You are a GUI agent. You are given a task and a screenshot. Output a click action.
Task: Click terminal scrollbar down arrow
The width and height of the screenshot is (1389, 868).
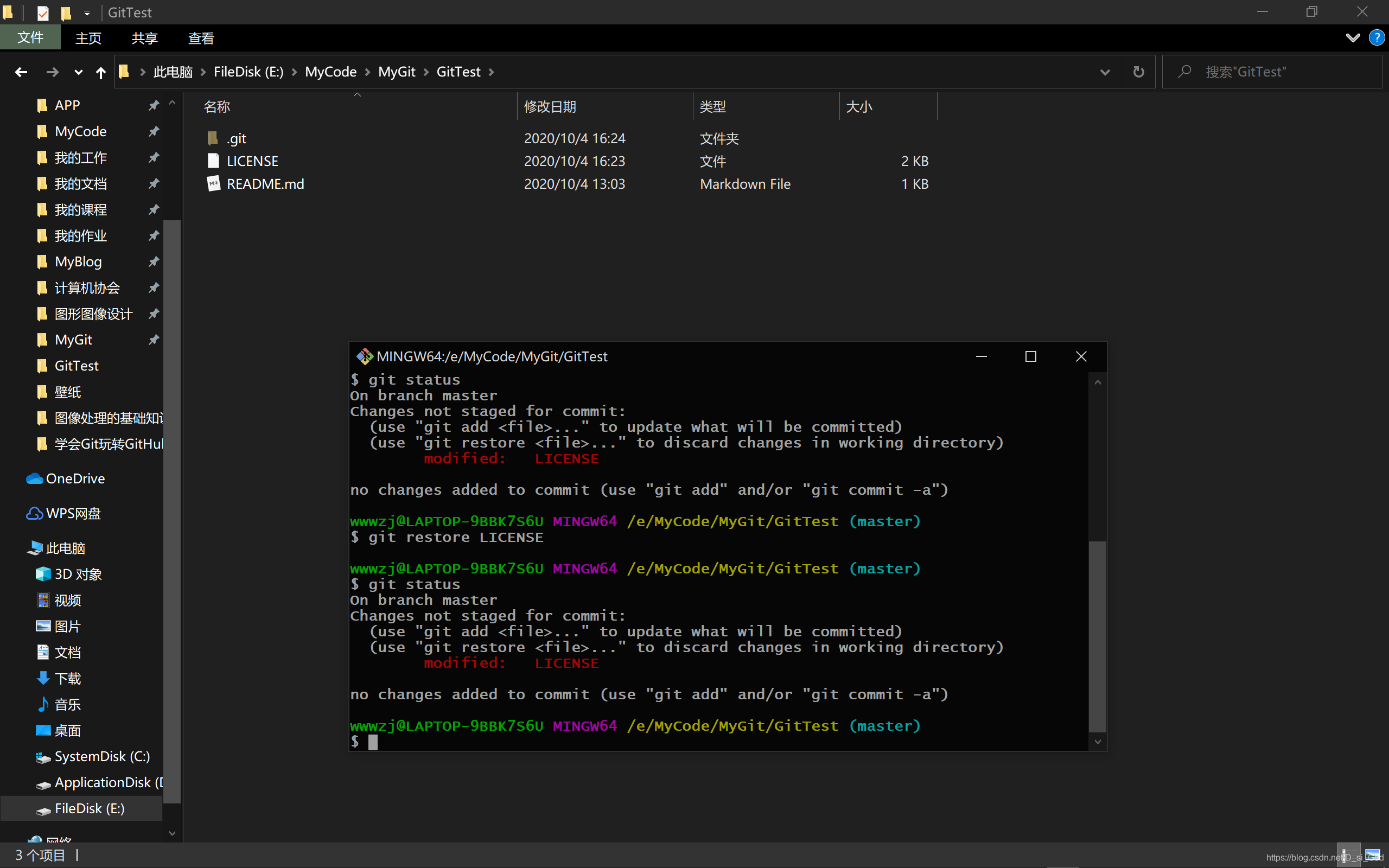click(1098, 742)
